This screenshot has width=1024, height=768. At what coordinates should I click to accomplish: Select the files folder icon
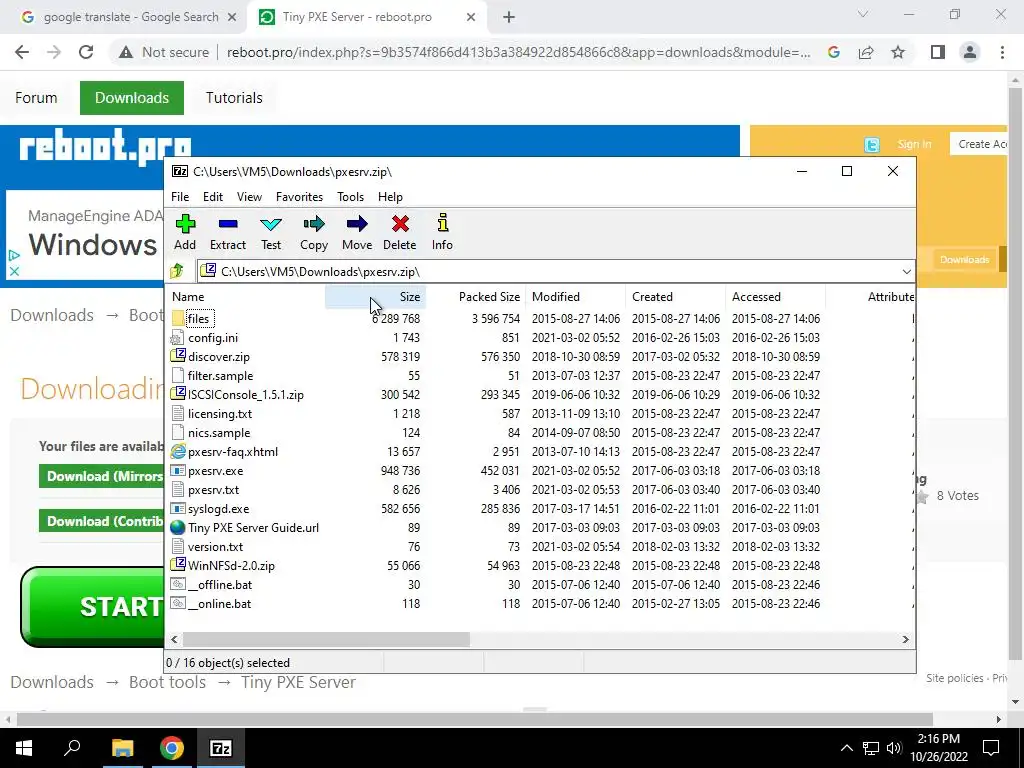[178, 319]
